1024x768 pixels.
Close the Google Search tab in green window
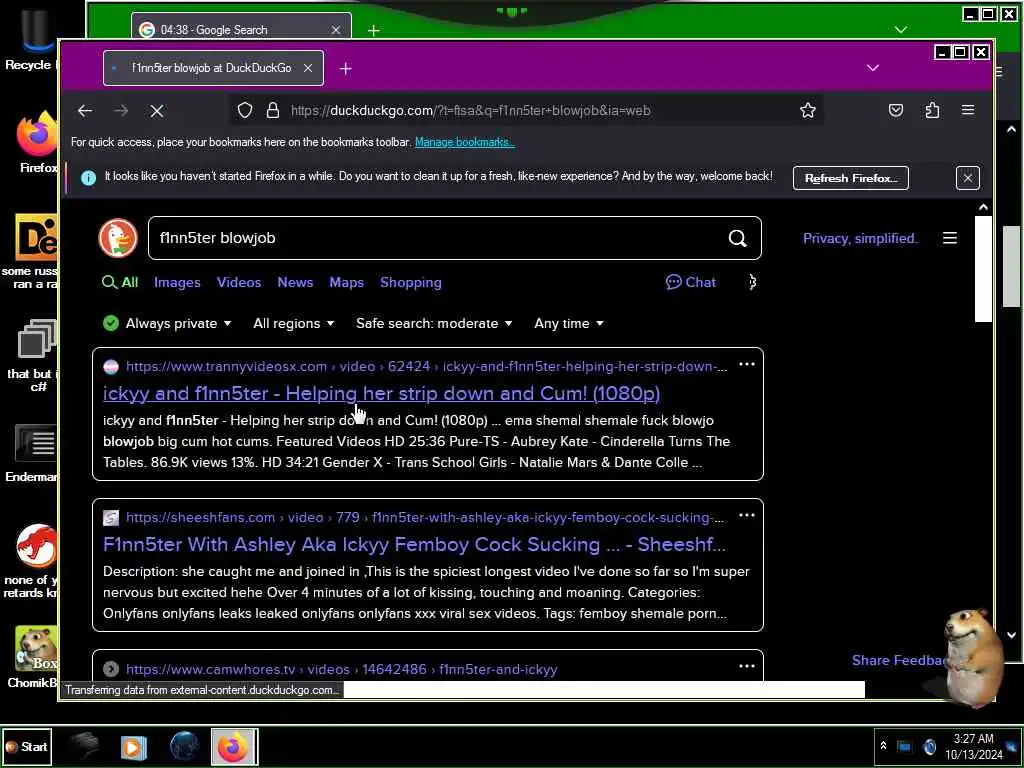point(336,30)
